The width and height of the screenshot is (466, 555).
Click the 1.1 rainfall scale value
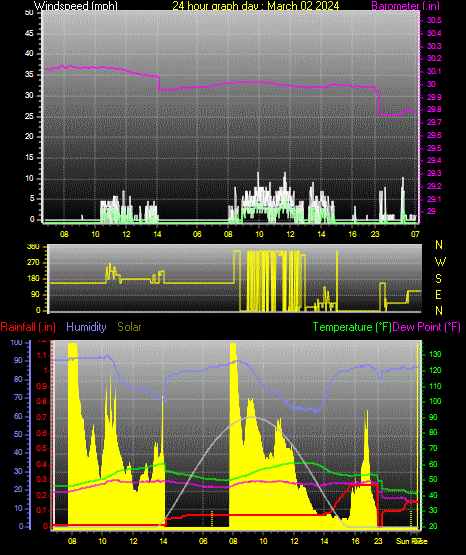point(41,355)
